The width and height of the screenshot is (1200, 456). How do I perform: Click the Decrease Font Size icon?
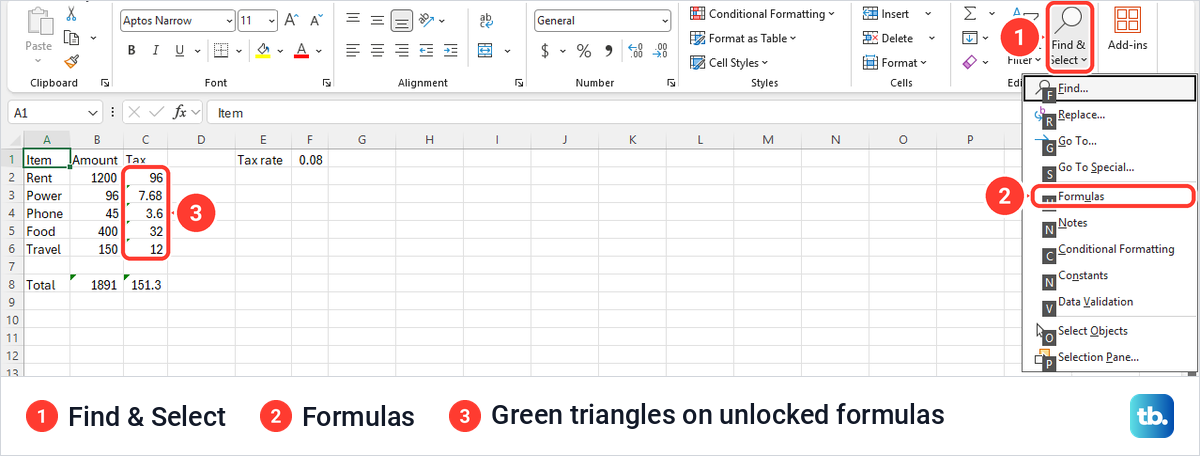315,20
